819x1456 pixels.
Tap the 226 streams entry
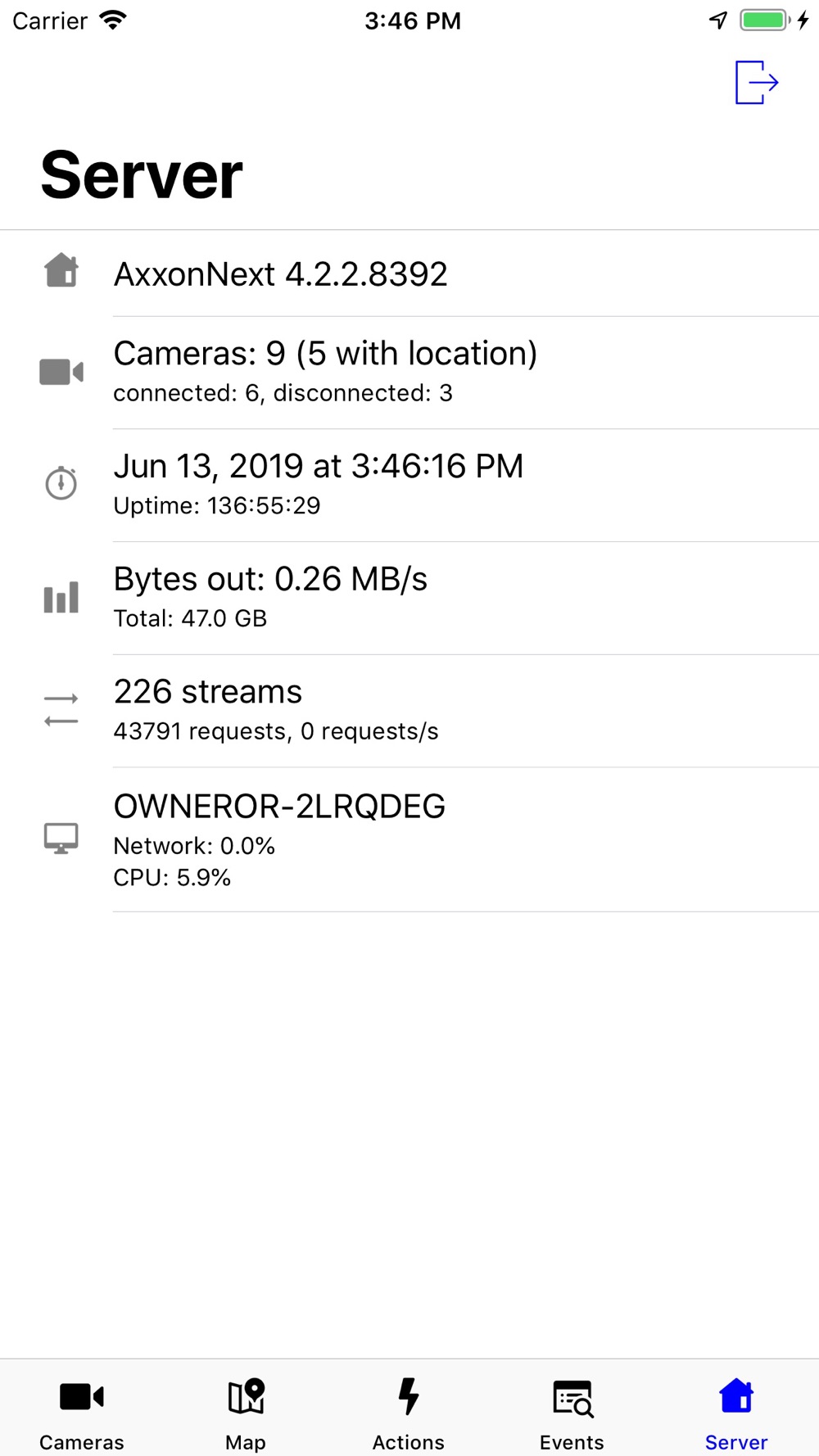coord(208,692)
